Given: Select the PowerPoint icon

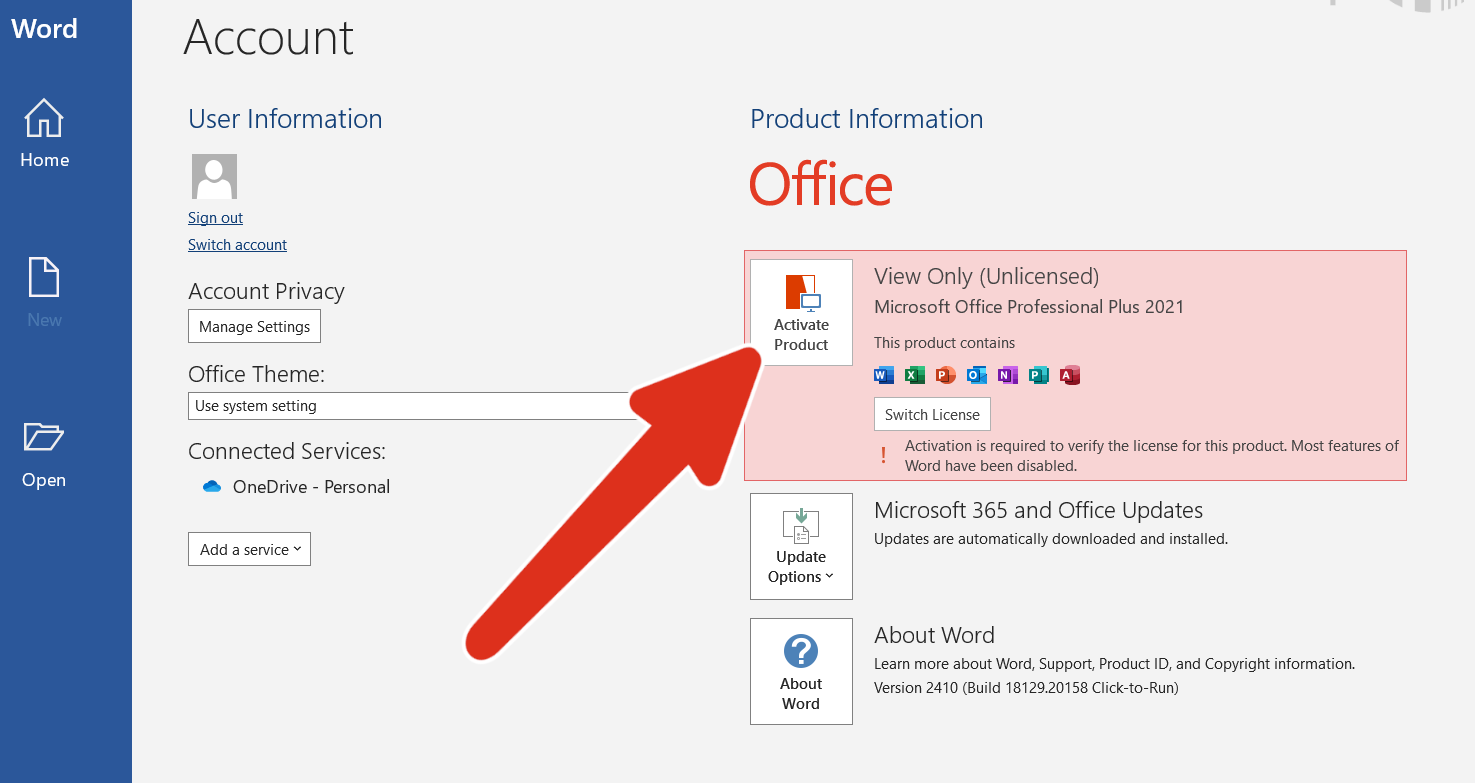Looking at the screenshot, I should (x=945, y=374).
